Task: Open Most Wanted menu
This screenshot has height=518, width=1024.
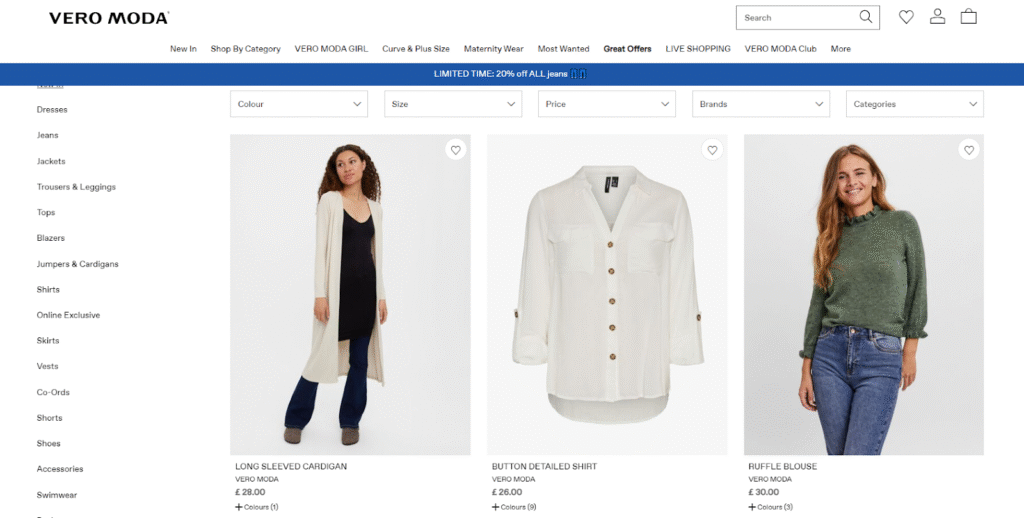Action: coord(564,49)
